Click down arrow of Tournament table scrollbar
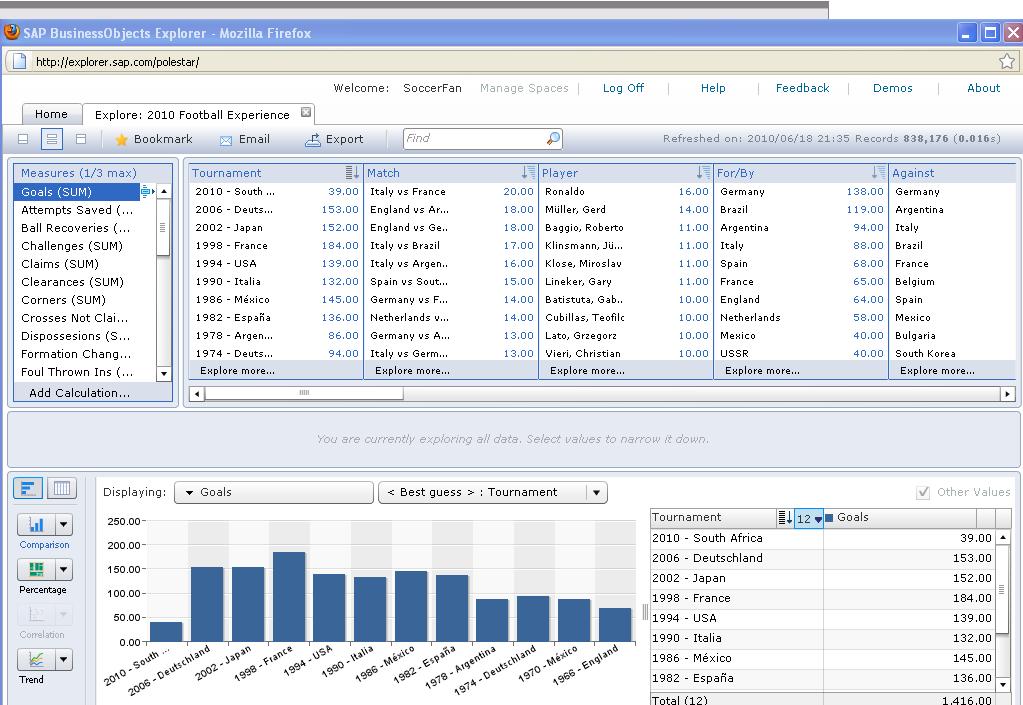Screen dimensions: 1023x705 (x=1003, y=684)
